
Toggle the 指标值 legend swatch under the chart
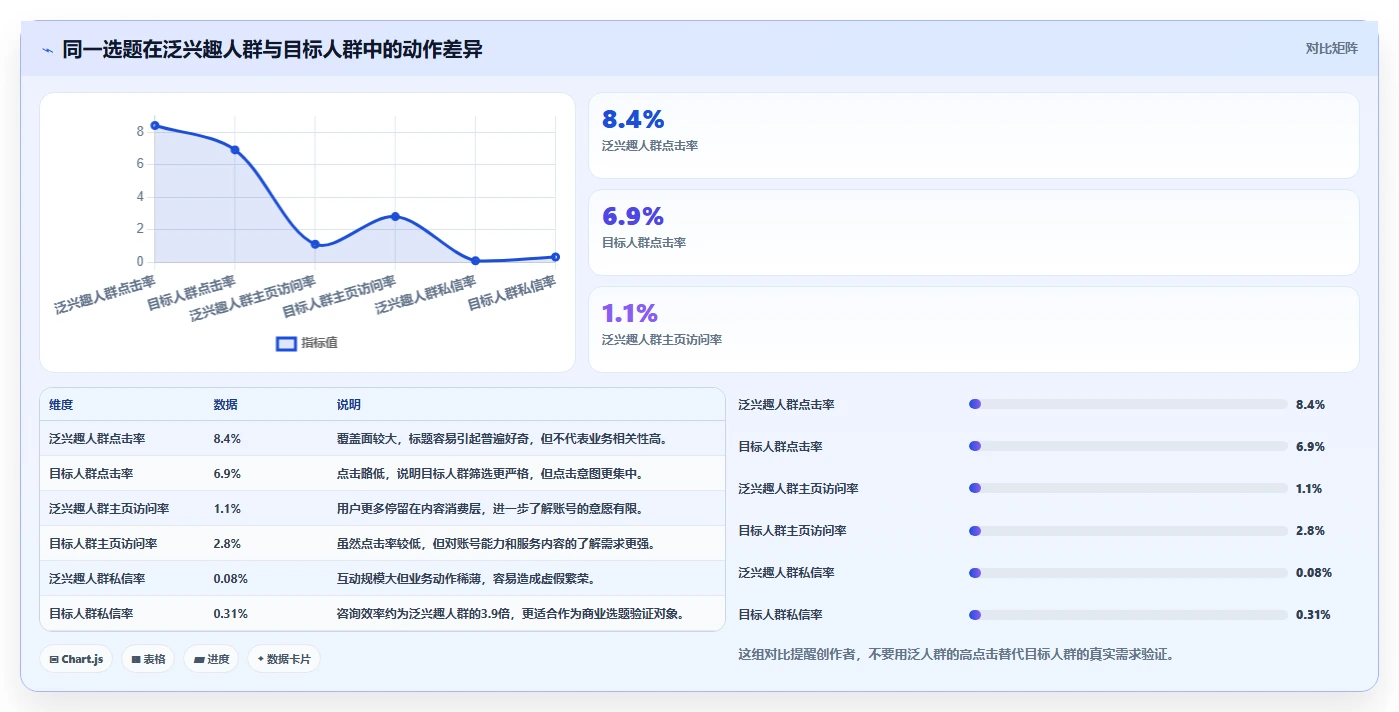[286, 343]
